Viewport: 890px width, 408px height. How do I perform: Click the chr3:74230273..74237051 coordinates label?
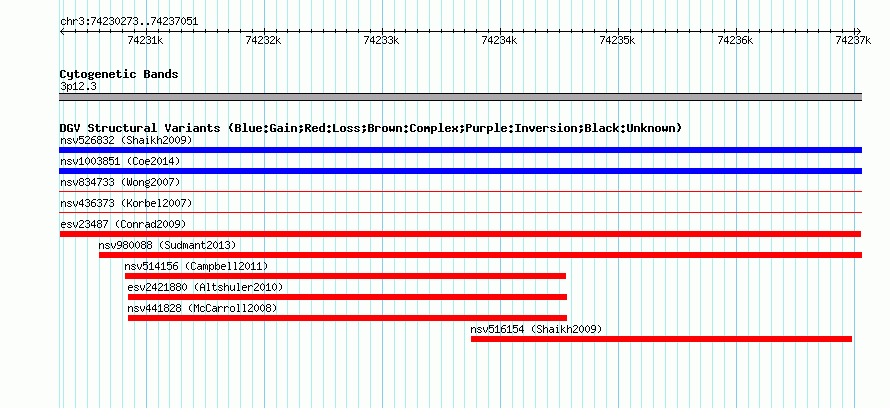coord(129,22)
